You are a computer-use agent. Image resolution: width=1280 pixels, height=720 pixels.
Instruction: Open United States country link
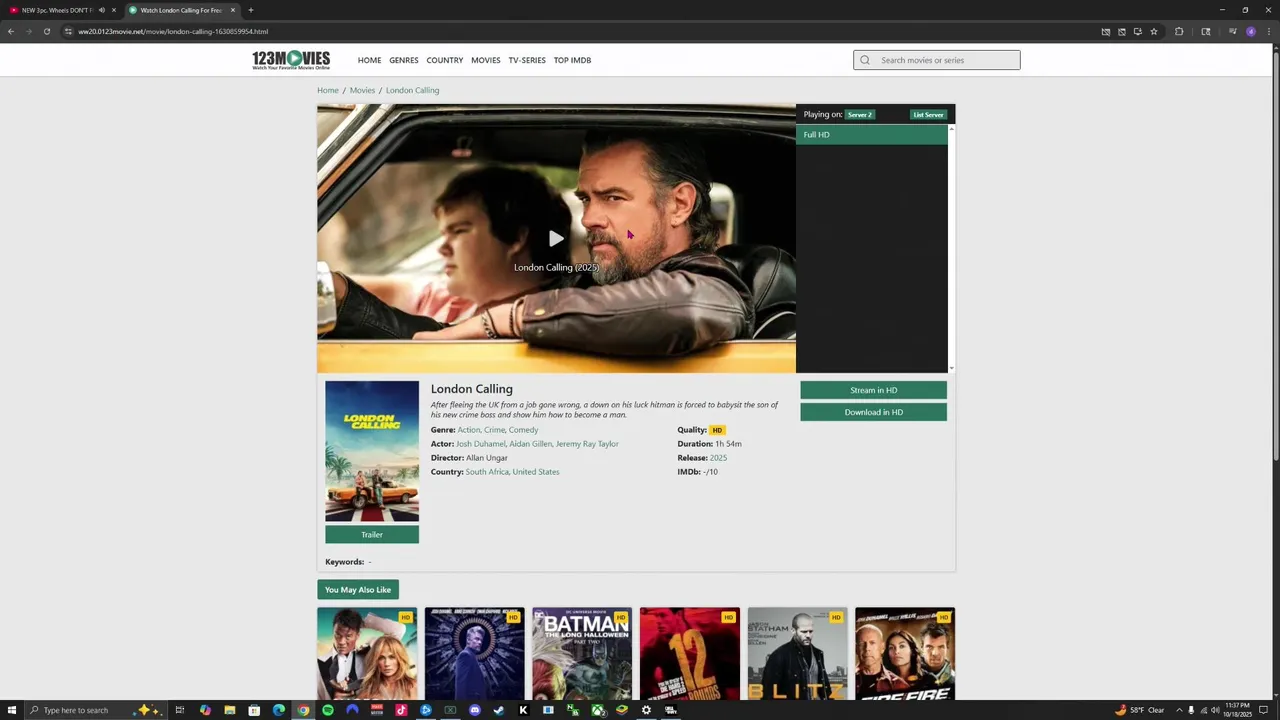point(536,472)
